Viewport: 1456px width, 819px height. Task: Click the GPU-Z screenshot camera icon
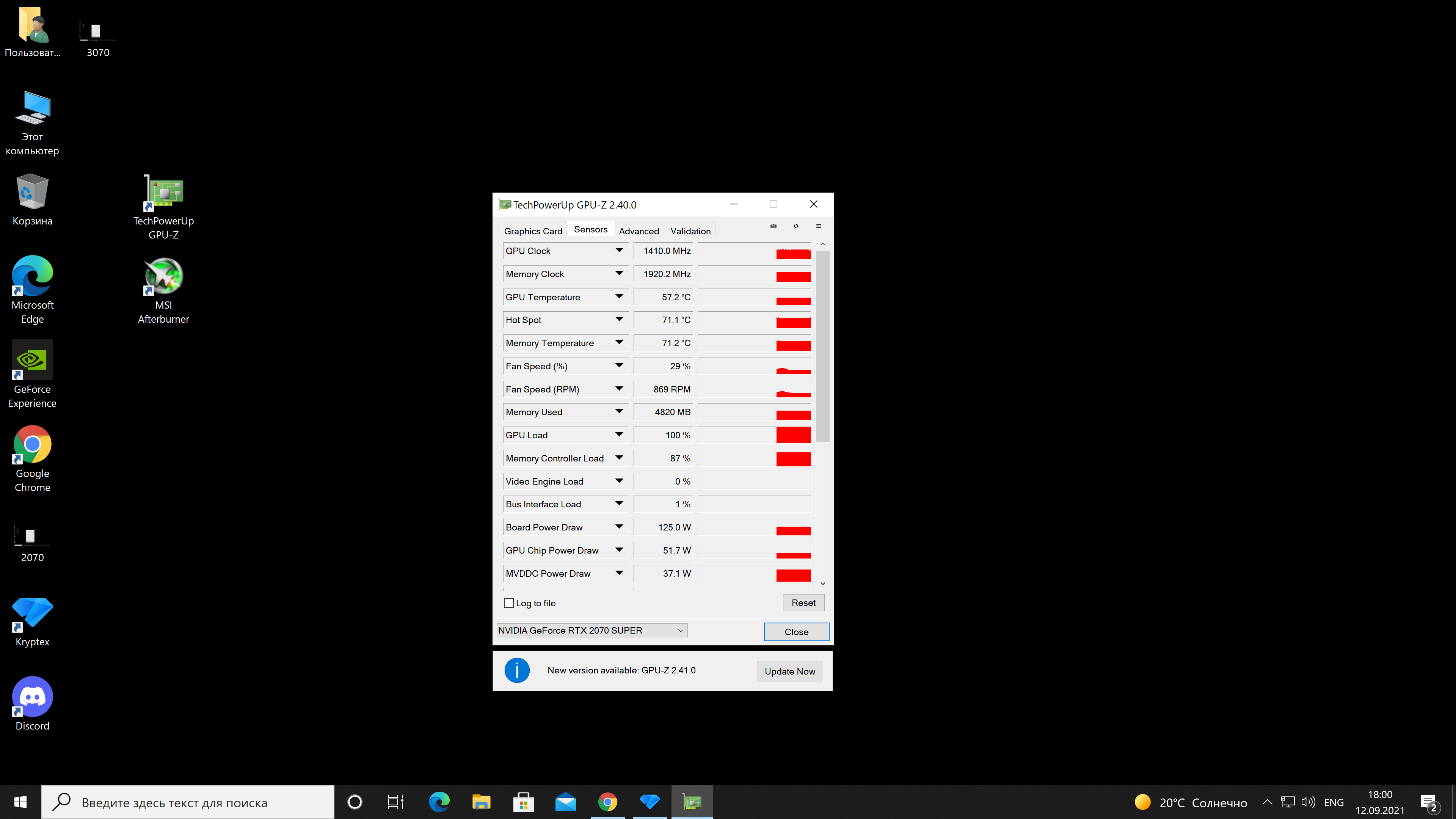(773, 226)
